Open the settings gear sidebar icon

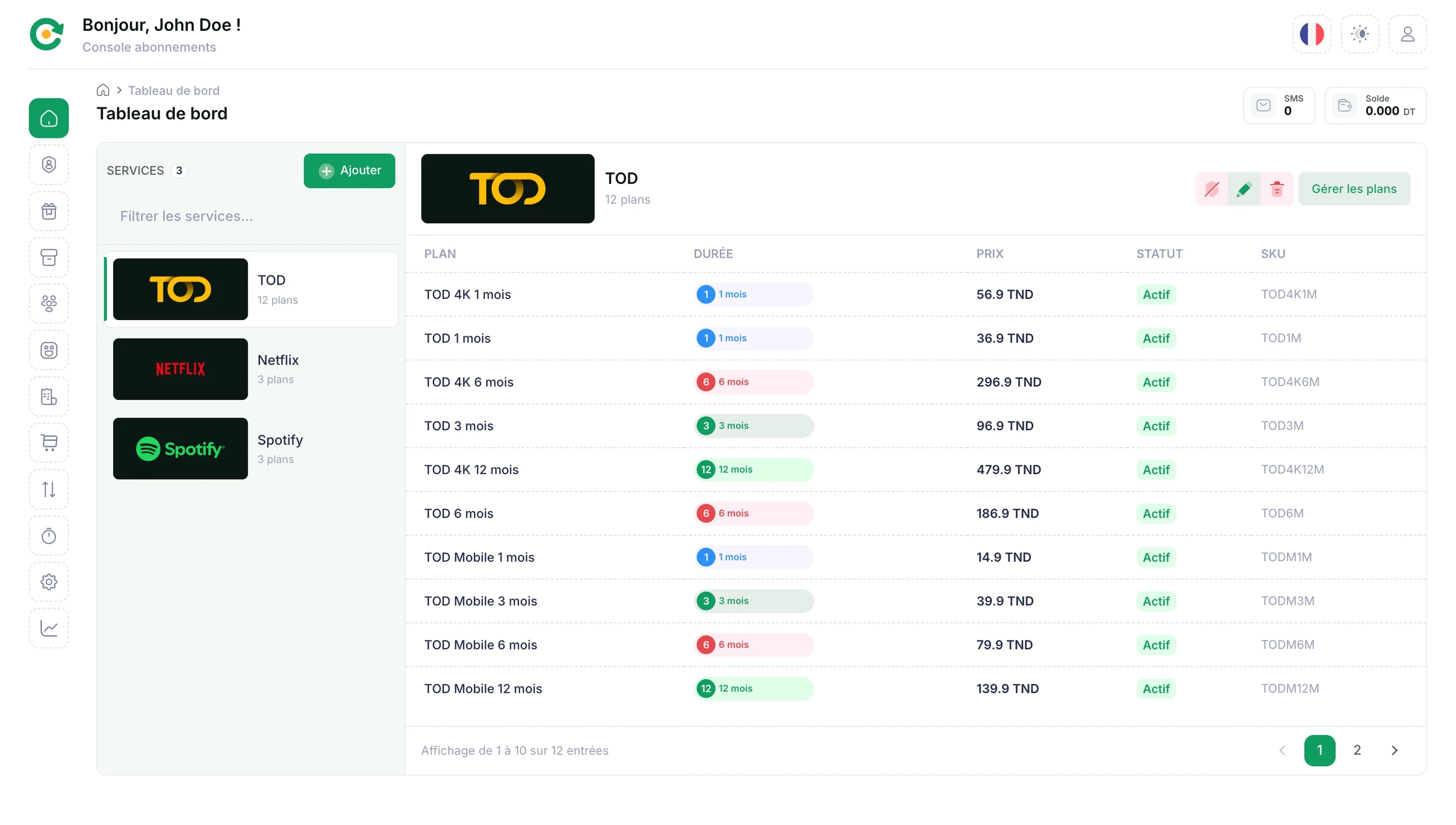49,582
